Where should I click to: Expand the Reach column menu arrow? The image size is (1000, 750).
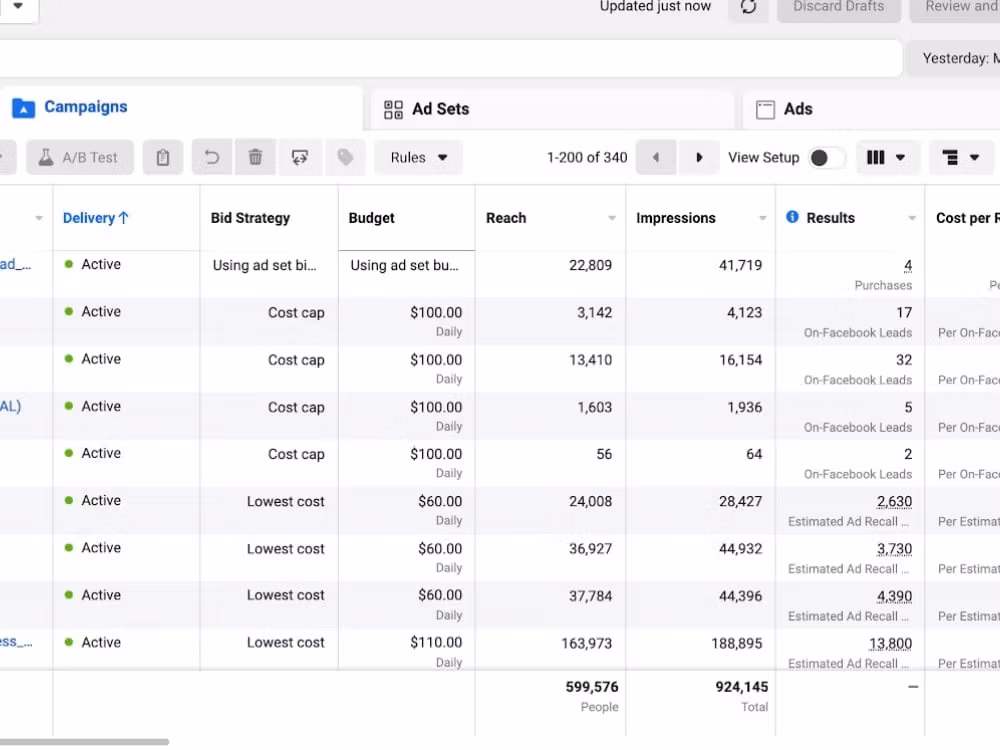612,218
